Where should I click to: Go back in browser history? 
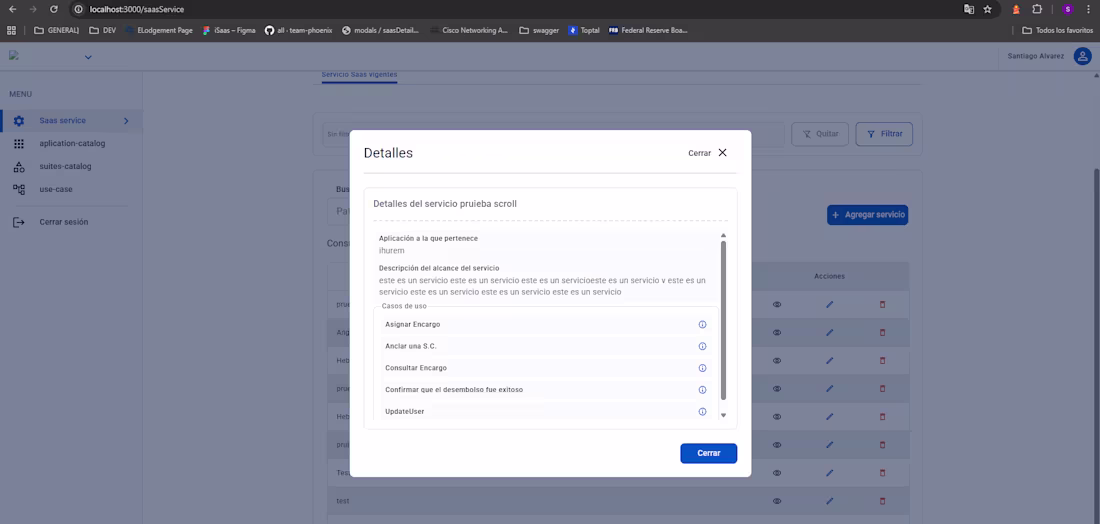(12, 9)
